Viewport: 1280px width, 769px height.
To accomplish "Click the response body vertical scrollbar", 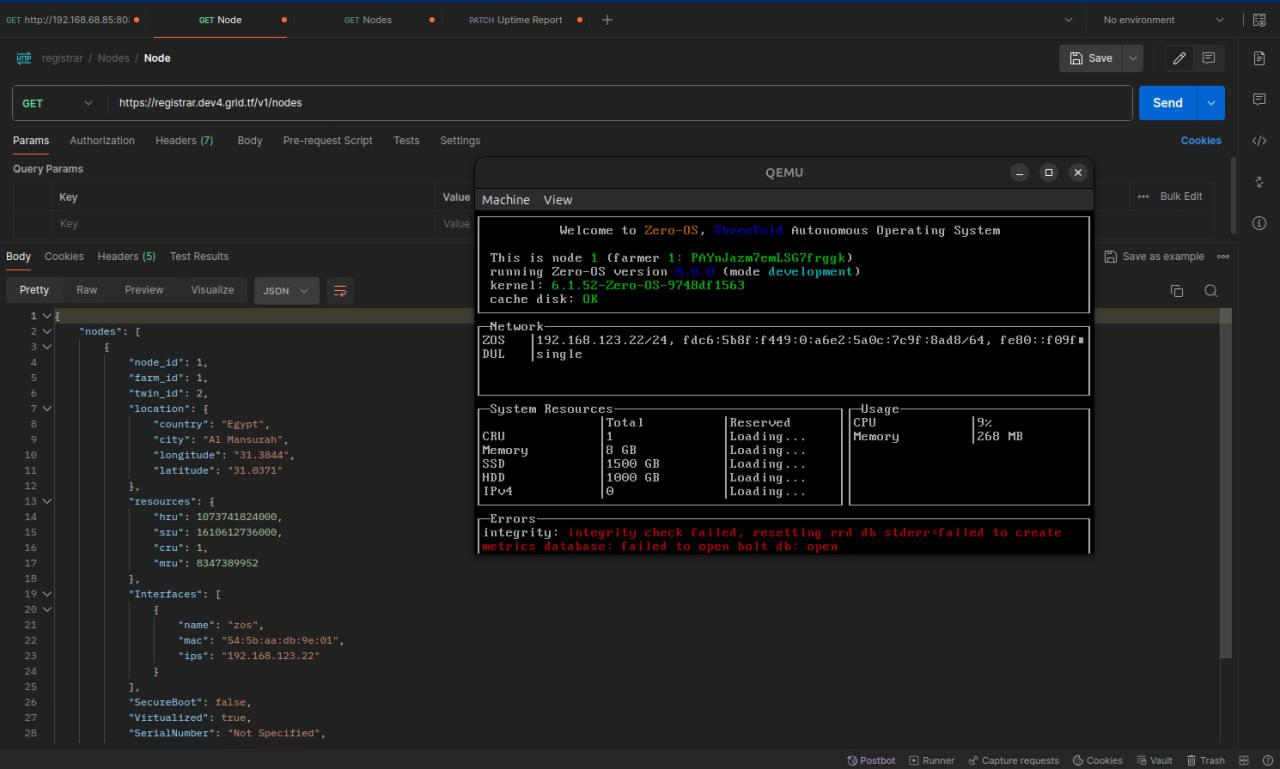I will coord(1225,484).
